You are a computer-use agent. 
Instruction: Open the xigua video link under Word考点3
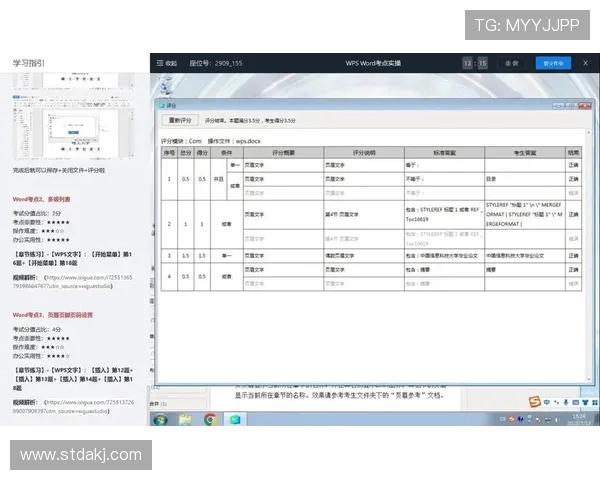tap(73, 407)
